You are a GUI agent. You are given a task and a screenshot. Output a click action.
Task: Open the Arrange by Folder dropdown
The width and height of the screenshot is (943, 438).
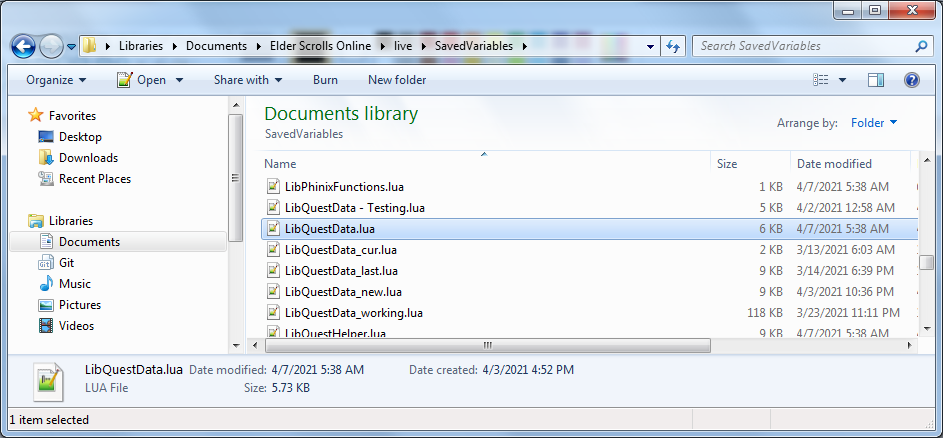[x=874, y=123]
